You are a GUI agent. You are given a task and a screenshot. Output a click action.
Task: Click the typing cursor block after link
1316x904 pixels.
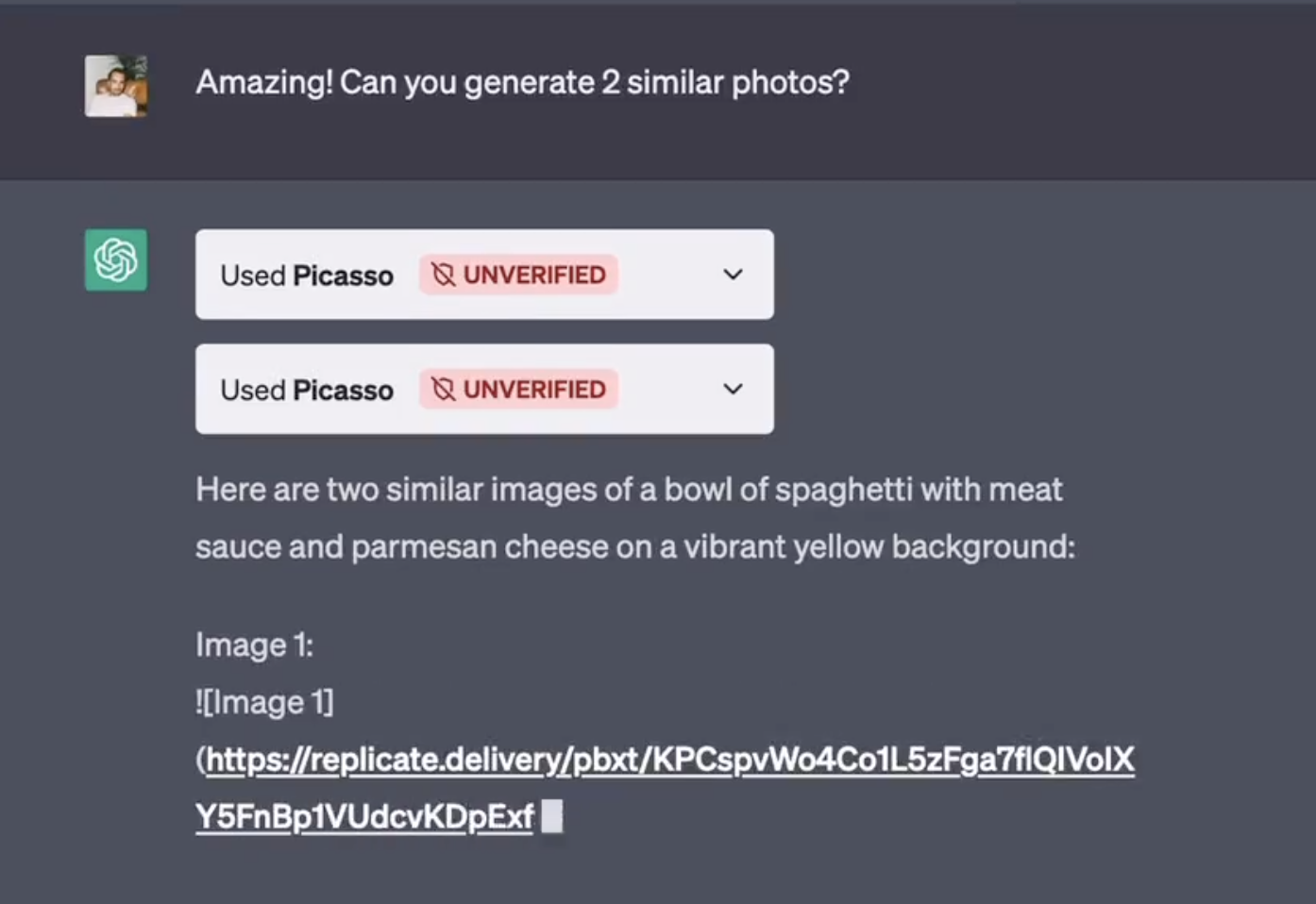tap(552, 816)
